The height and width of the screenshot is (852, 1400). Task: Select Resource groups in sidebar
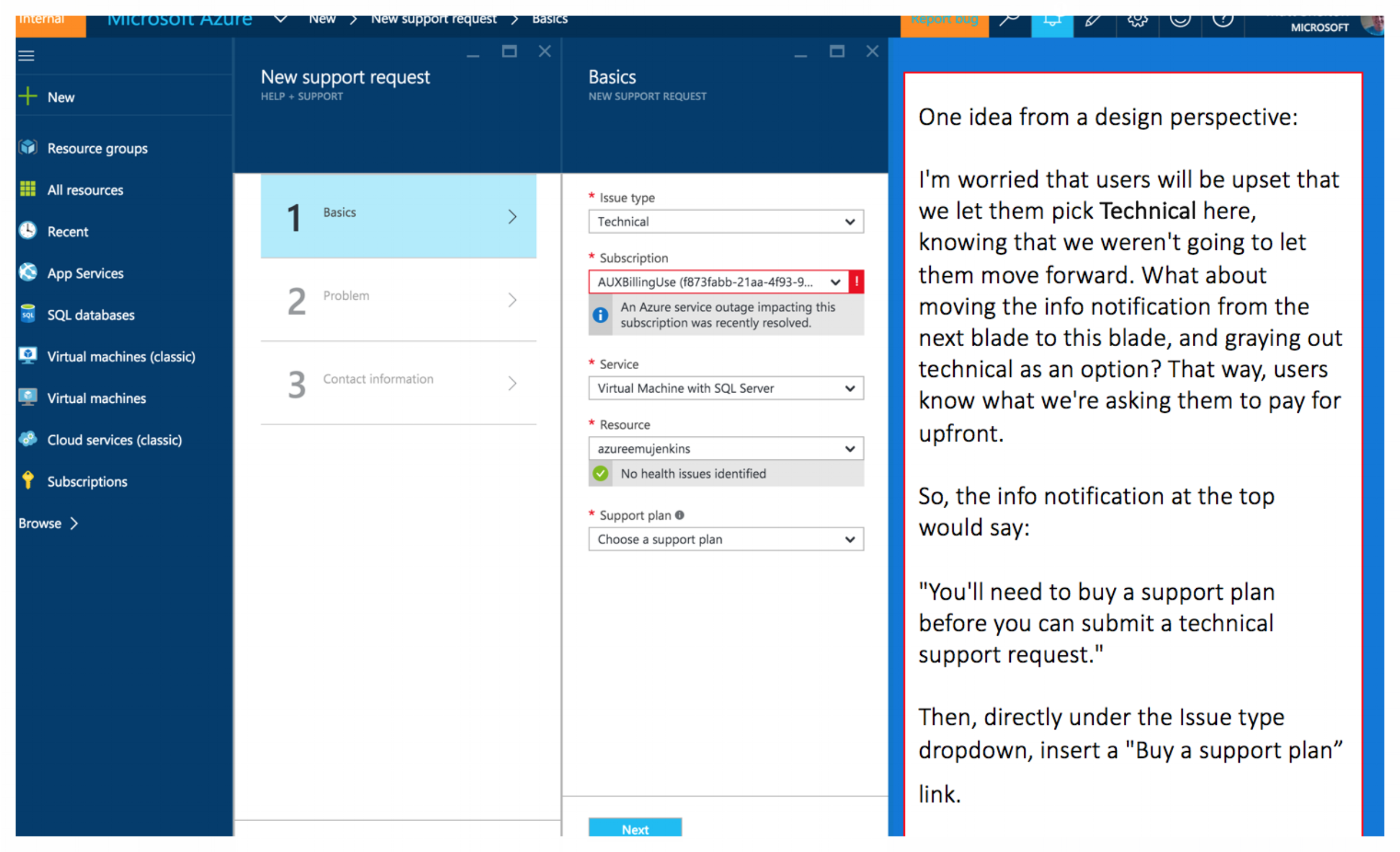pos(97,148)
